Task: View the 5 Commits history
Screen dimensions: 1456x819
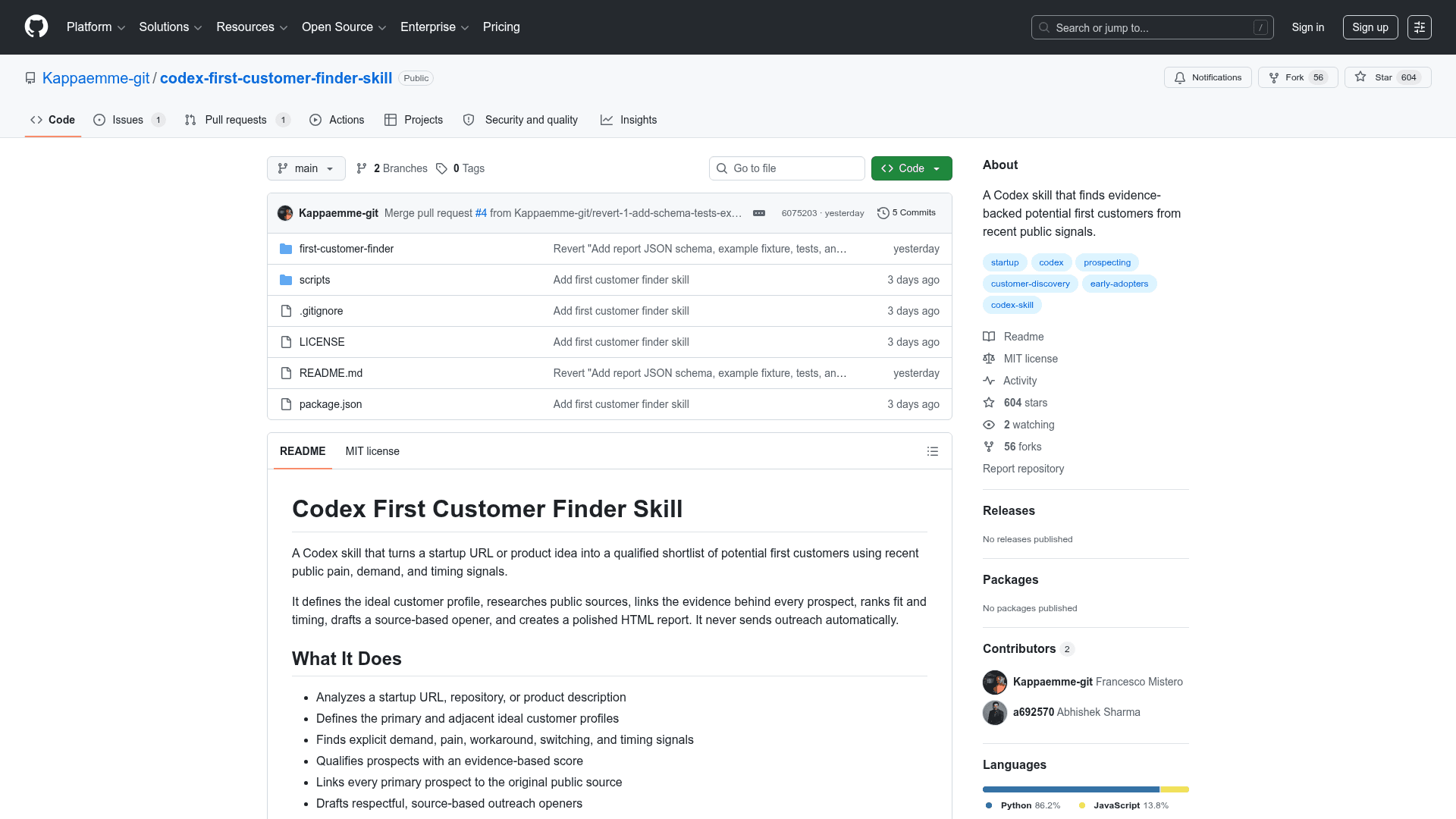Action: [906, 213]
